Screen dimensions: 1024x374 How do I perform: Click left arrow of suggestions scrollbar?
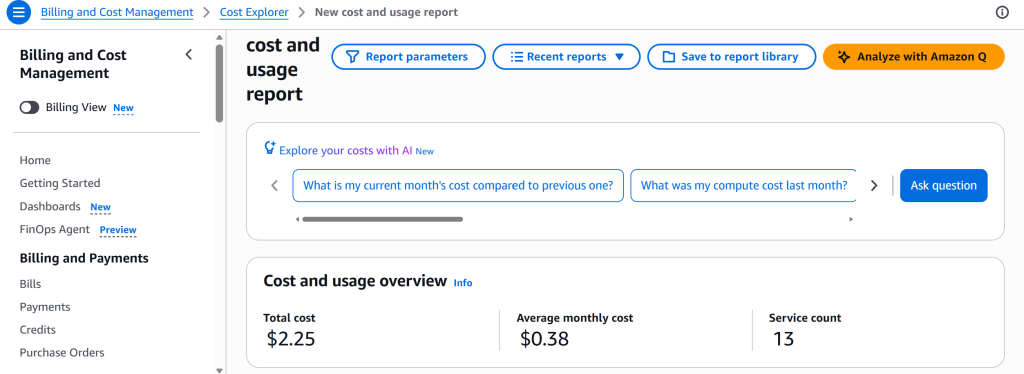(297, 219)
